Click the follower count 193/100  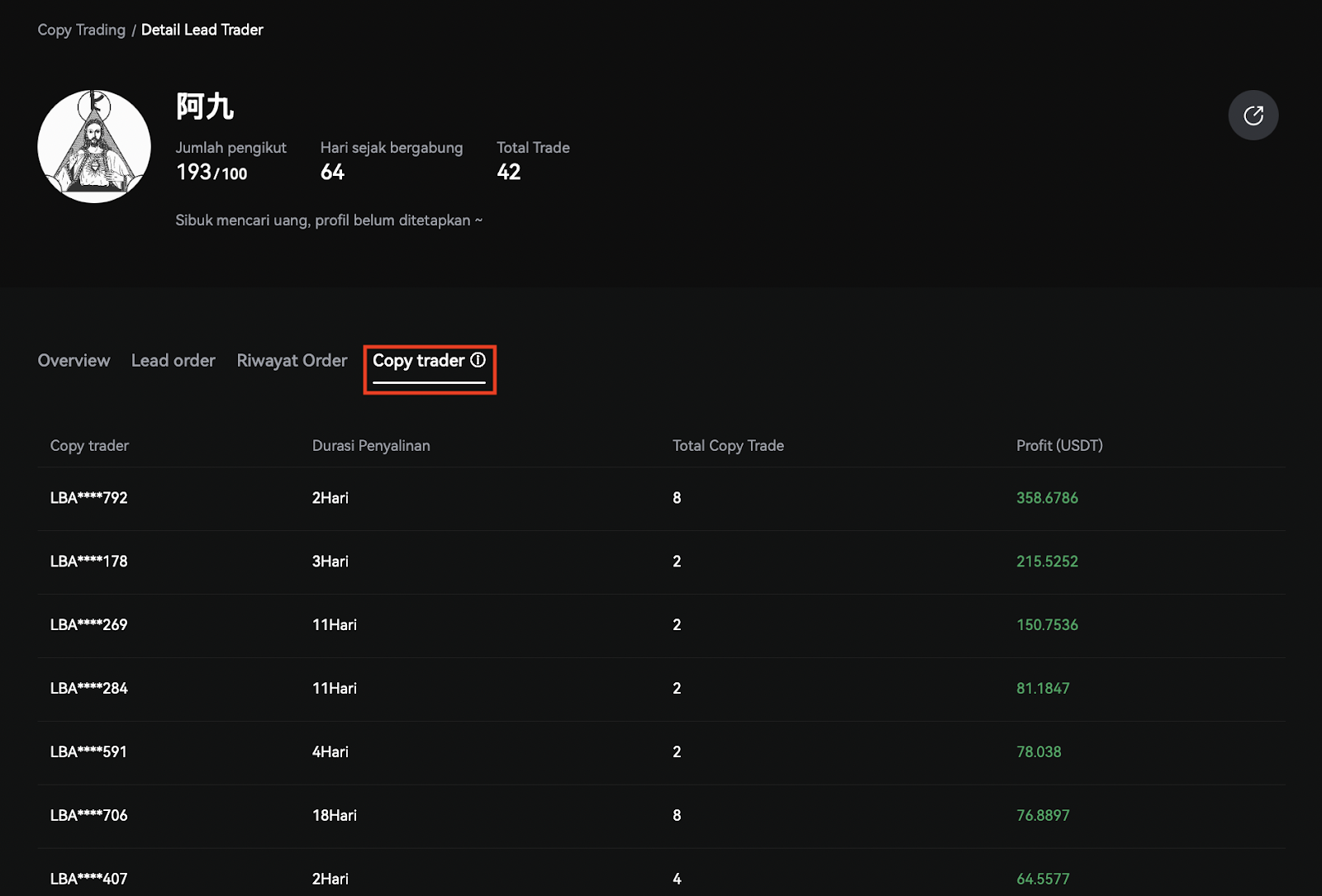tap(212, 173)
